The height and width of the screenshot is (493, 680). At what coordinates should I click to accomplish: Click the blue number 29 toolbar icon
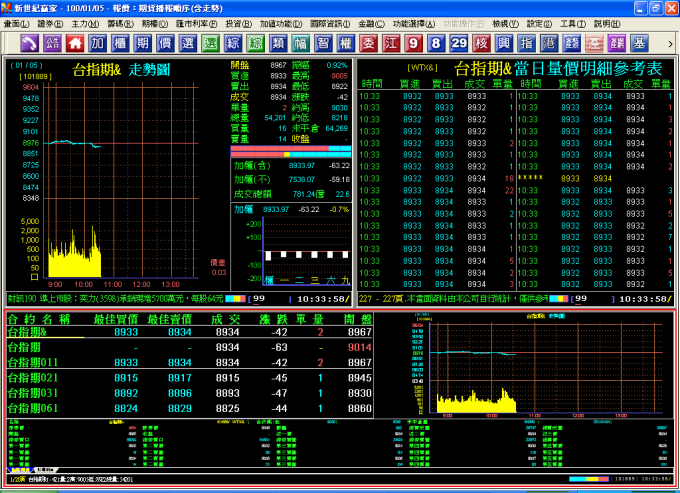(458, 43)
